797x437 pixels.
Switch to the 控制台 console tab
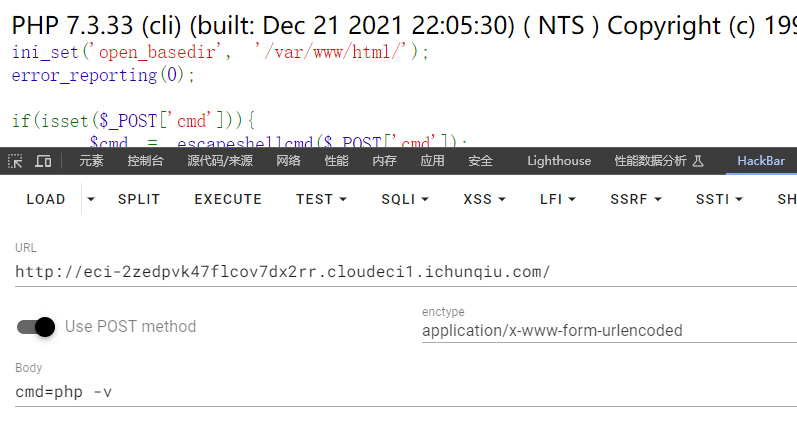click(145, 161)
